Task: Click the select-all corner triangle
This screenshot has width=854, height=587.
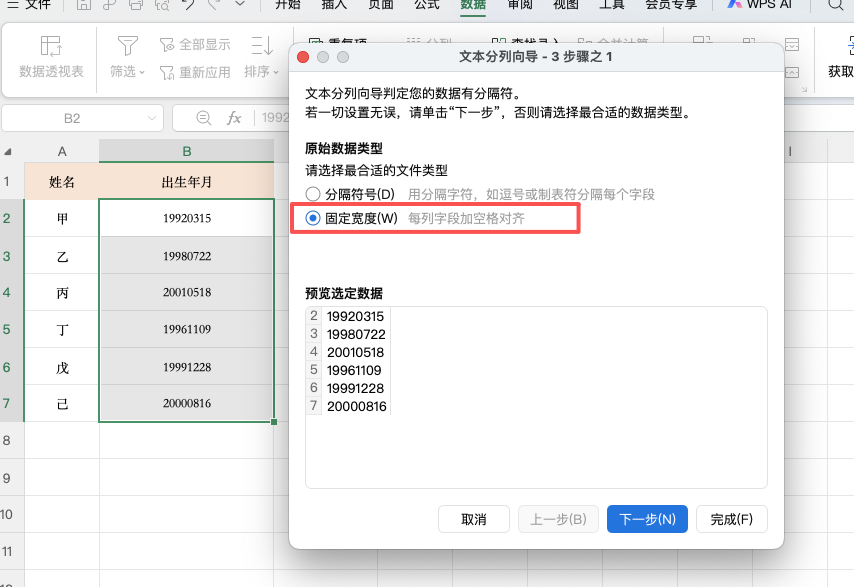Action: pos(8,152)
